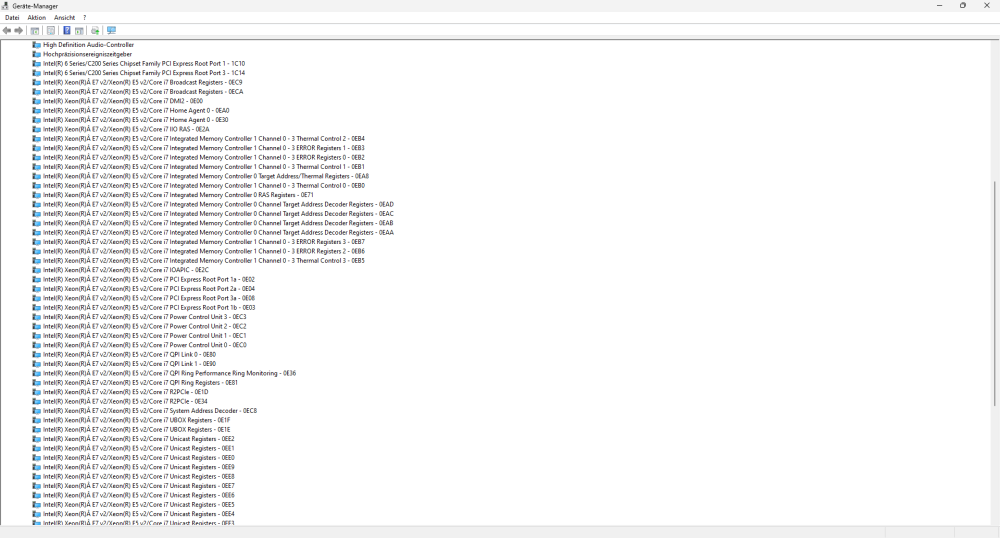Select ERROR Registers 2 - 0EB6 entry
The image size is (1000, 538).
[x=204, y=251]
